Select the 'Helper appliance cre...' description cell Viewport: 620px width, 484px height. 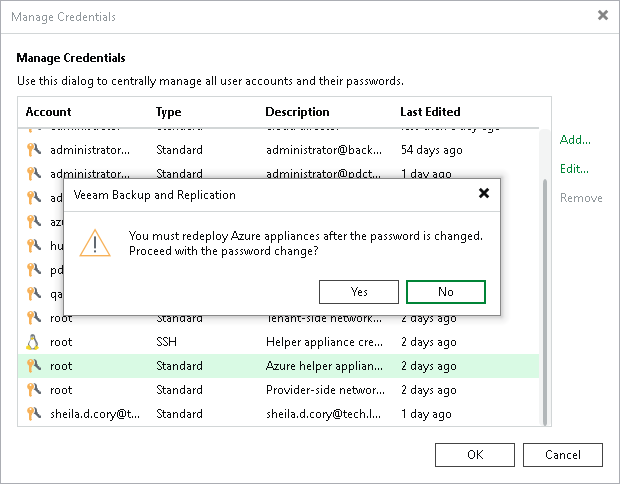324,342
